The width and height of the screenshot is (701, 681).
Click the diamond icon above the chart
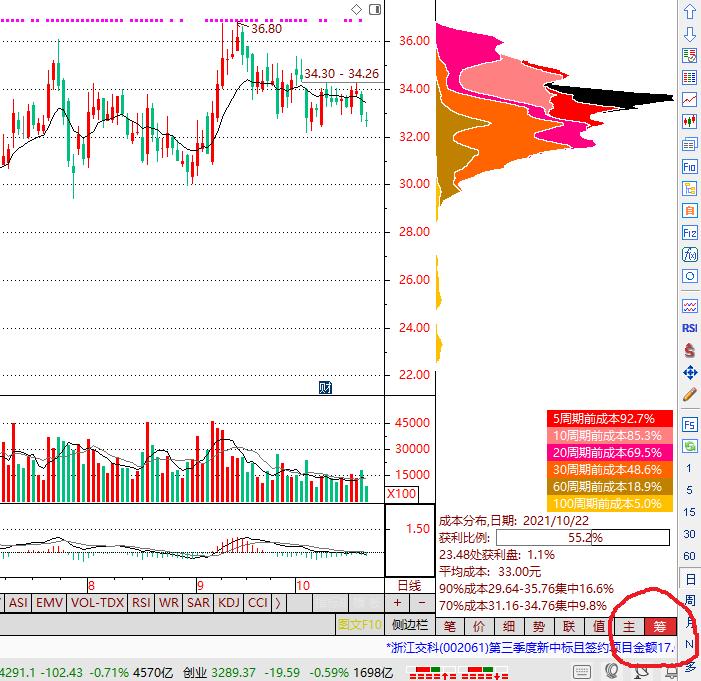click(356, 9)
